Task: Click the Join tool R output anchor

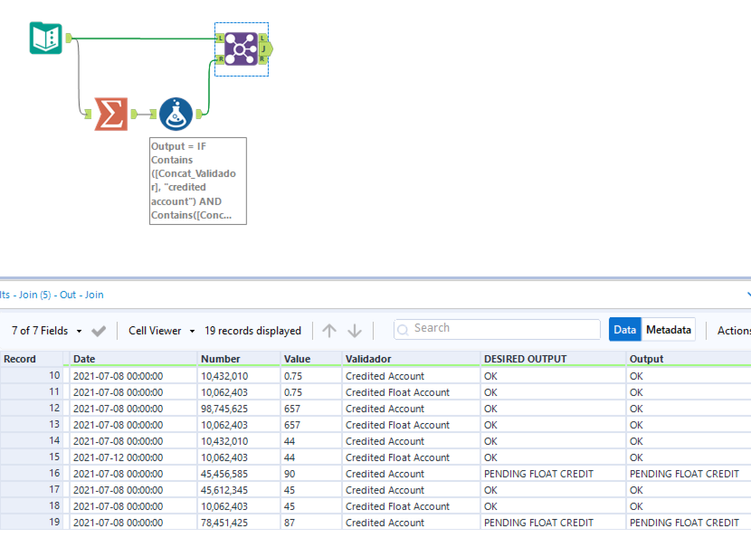Action: 262,59
